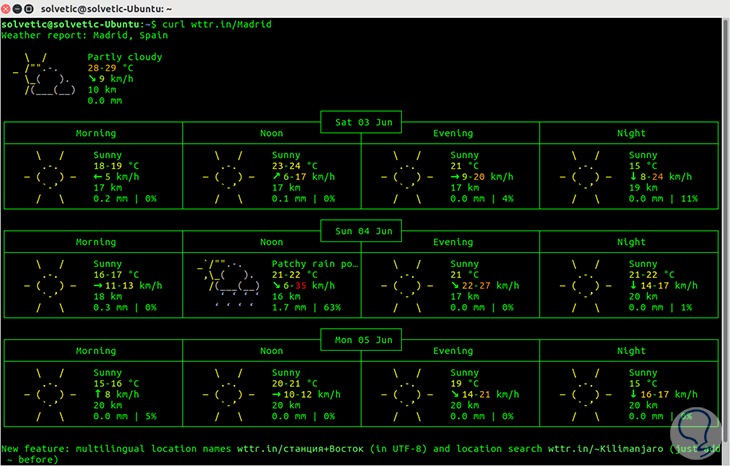Select the wind speed 22-27 km/h
Screen dimensions: 730x466
tap(485, 286)
